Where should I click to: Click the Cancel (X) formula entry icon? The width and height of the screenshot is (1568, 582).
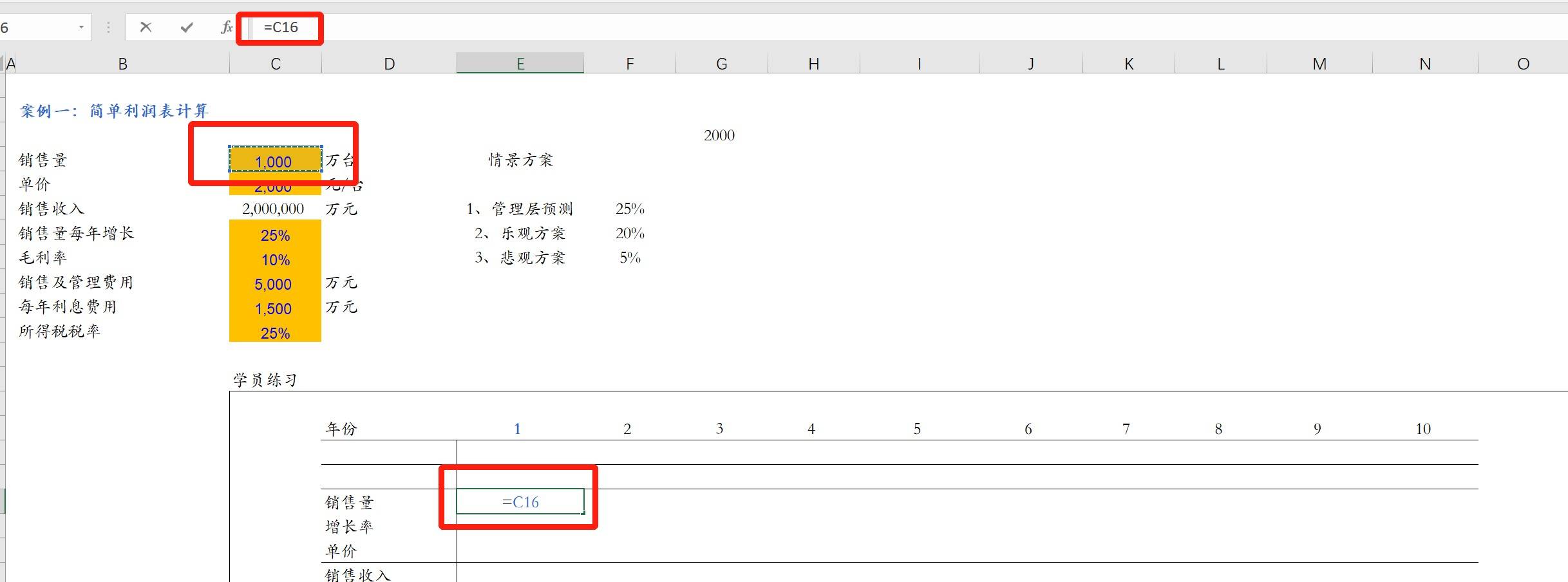[x=146, y=27]
